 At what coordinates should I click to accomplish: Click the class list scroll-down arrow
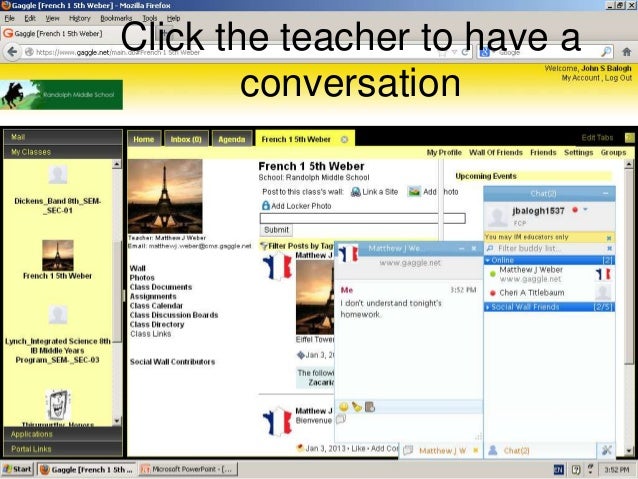coord(117,421)
